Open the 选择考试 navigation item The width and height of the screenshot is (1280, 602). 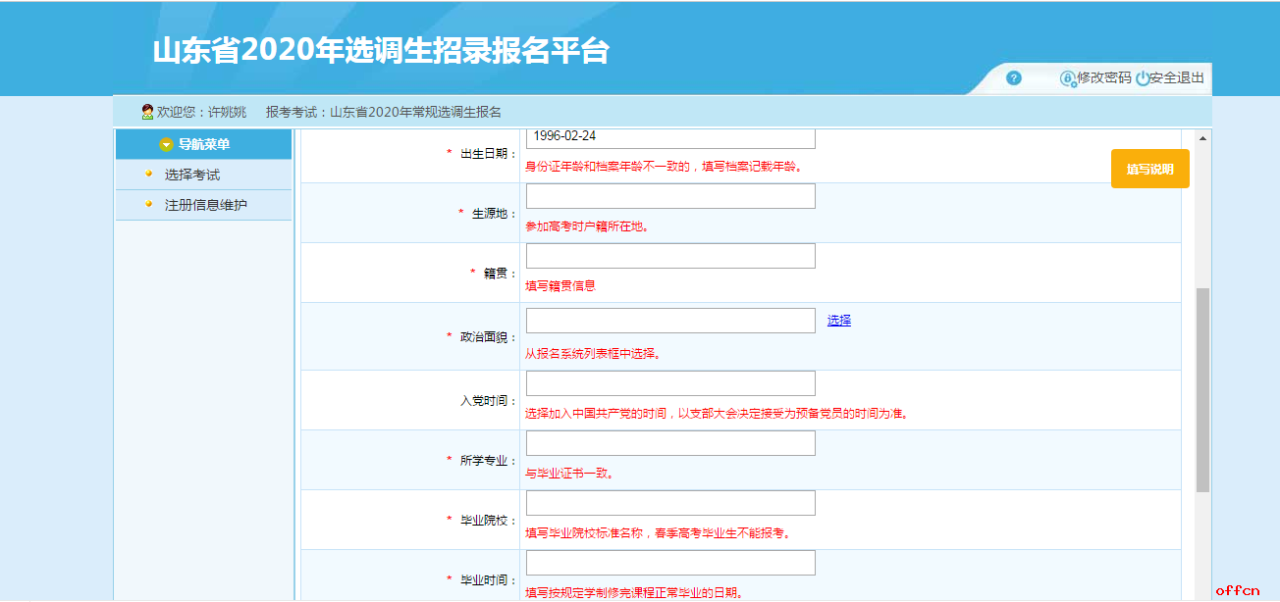point(192,175)
